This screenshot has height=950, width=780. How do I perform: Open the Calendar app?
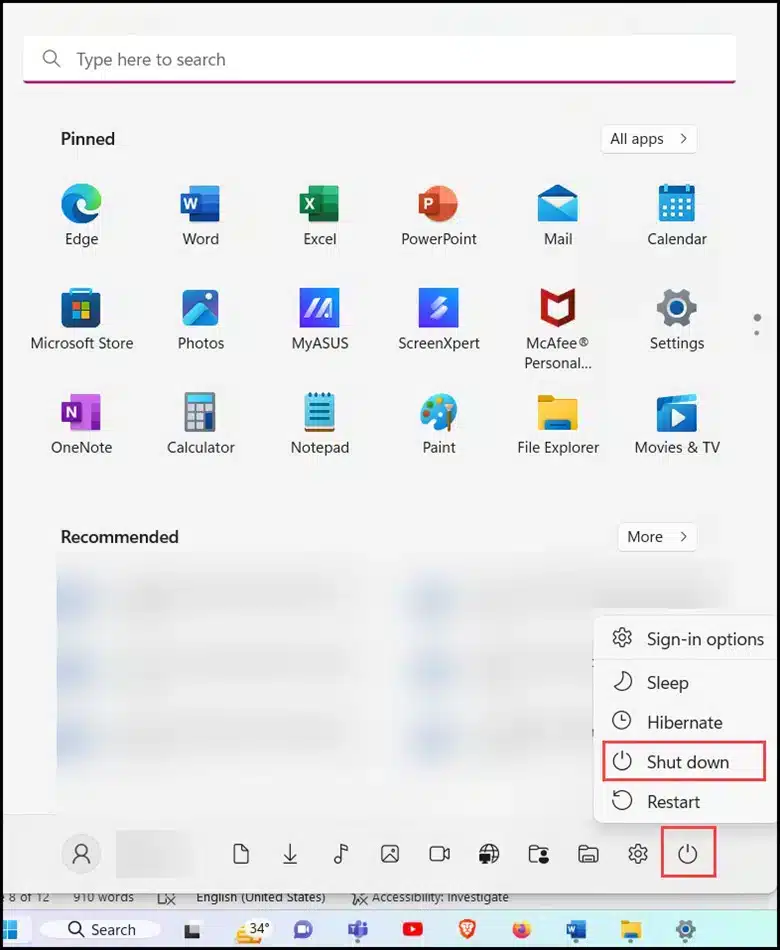(676, 215)
